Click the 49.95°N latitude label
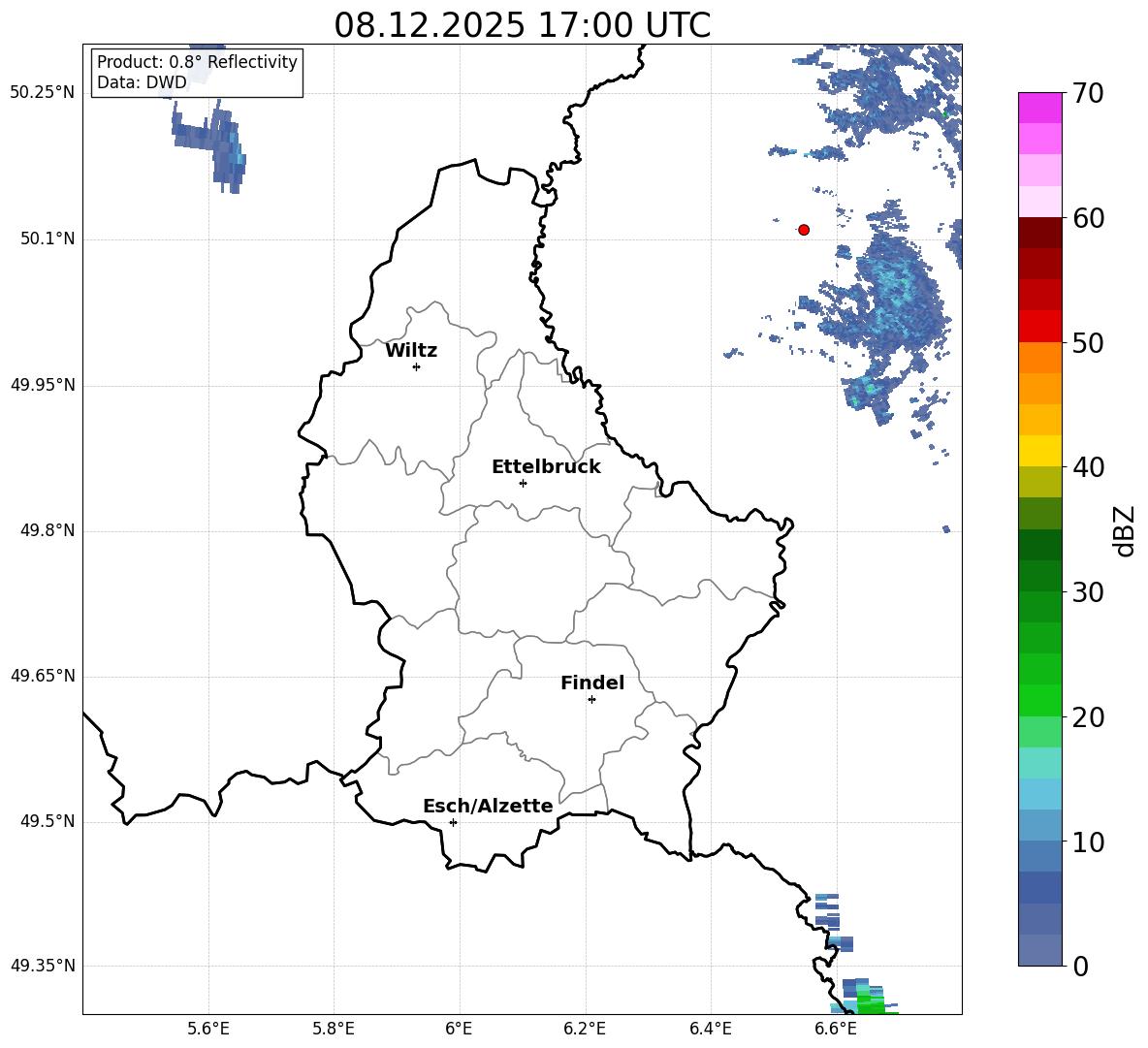Viewport: 1148px width, 1048px height. (43, 385)
